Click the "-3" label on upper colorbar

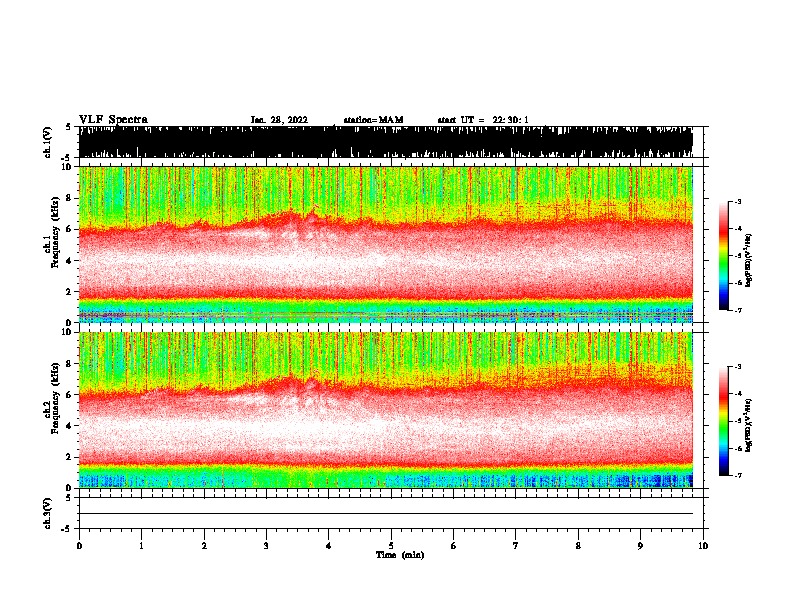pos(737,202)
